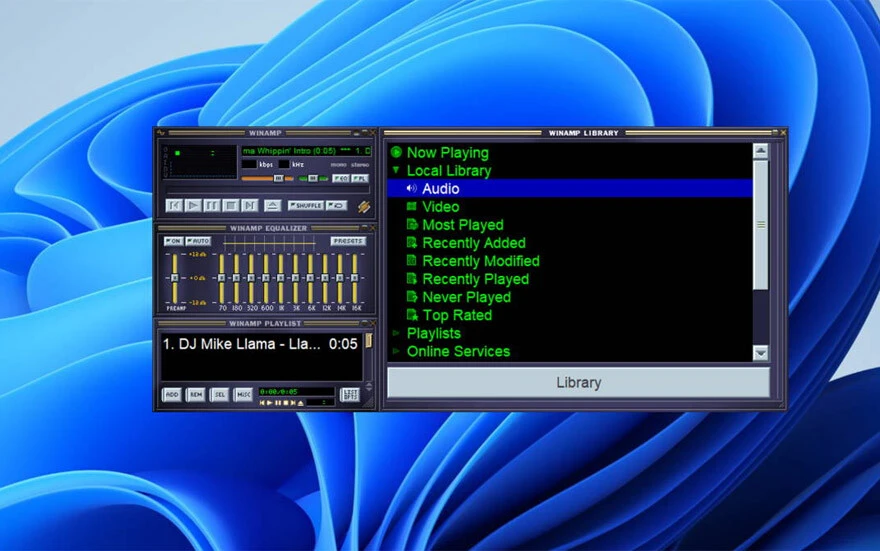
Task: Expand the Online Services tree arrow
Action: 396,351
